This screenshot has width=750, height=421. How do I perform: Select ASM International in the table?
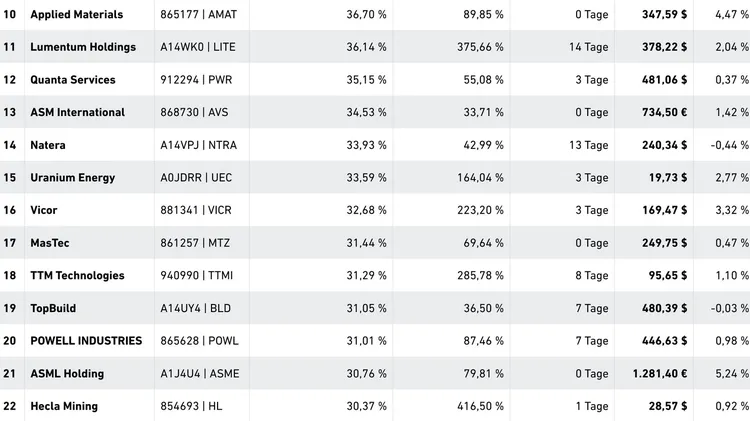[x=78, y=113]
